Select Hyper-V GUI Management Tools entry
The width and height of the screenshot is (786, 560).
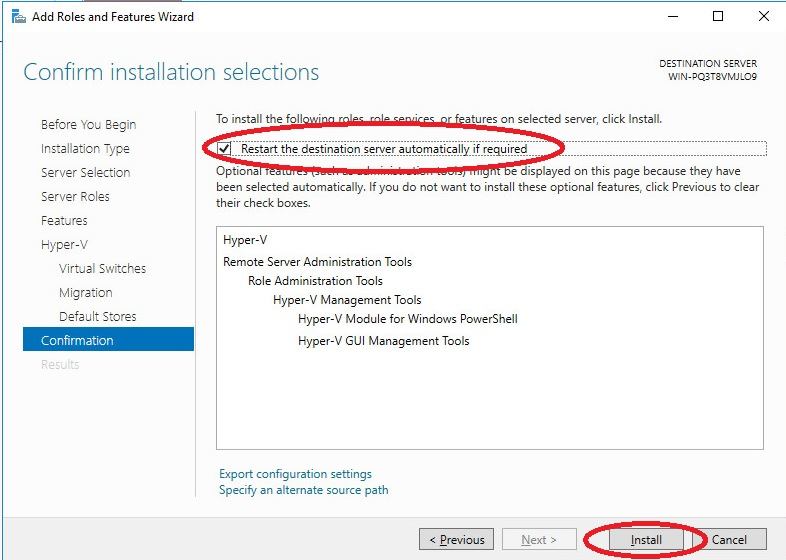[383, 341]
